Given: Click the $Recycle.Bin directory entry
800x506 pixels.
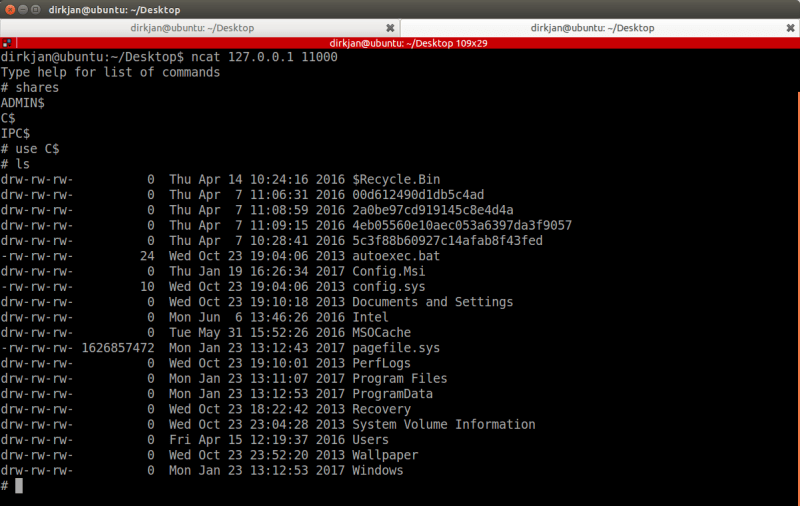Looking at the screenshot, I should [396, 180].
